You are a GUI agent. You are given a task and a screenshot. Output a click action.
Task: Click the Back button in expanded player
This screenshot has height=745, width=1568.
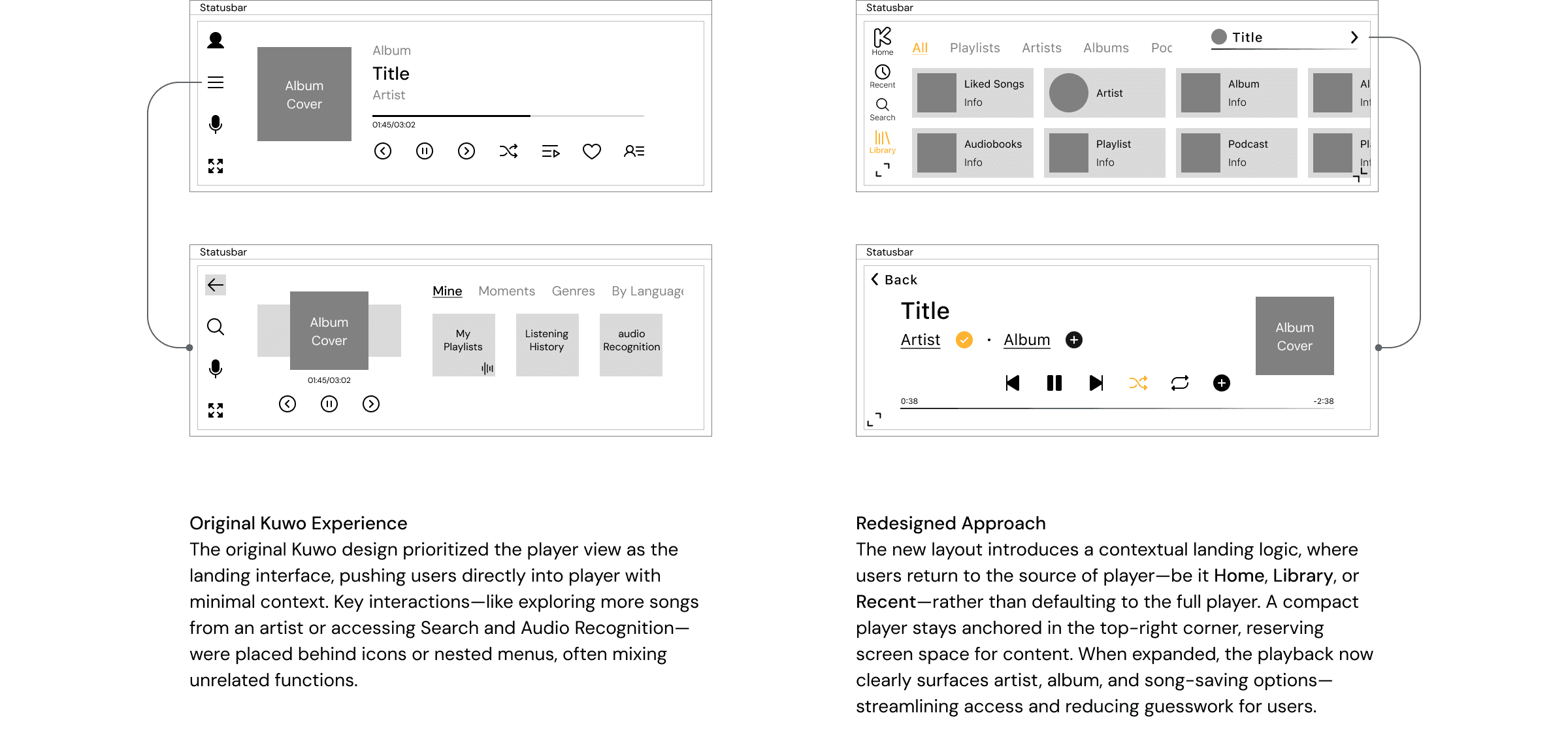[x=894, y=280]
